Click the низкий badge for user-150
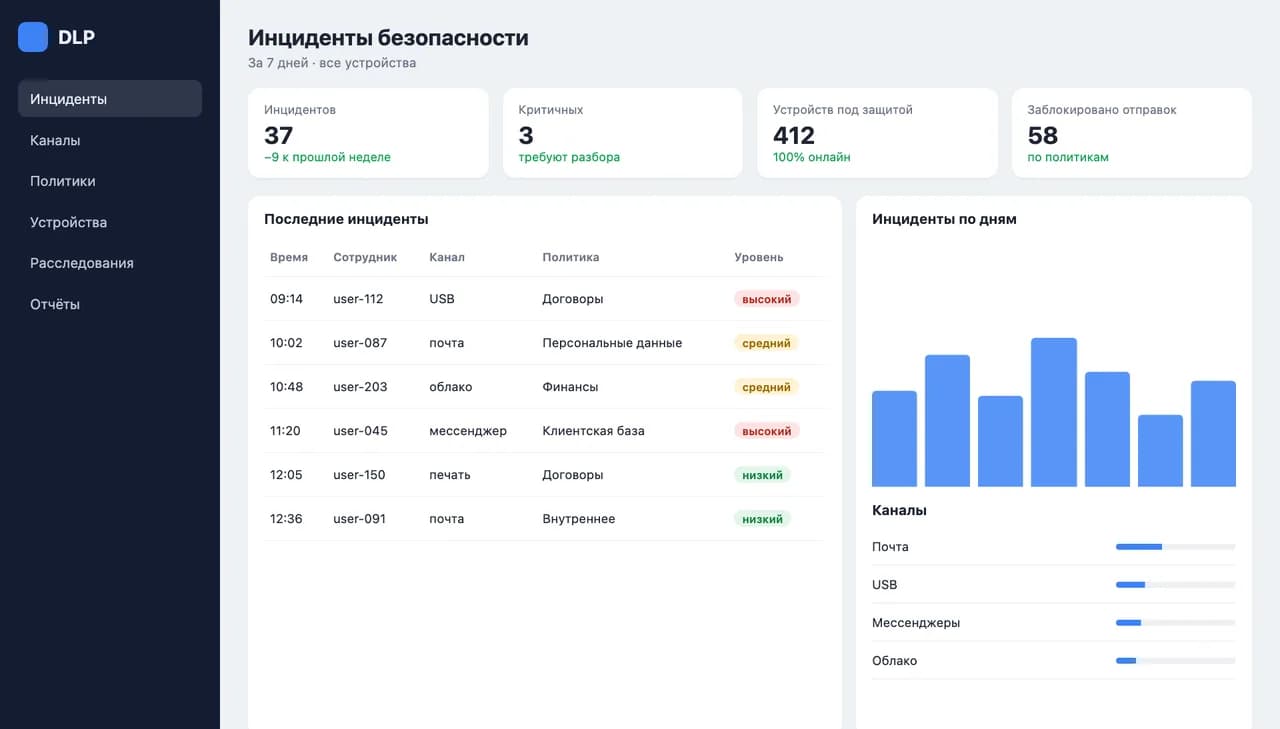 (x=762, y=475)
